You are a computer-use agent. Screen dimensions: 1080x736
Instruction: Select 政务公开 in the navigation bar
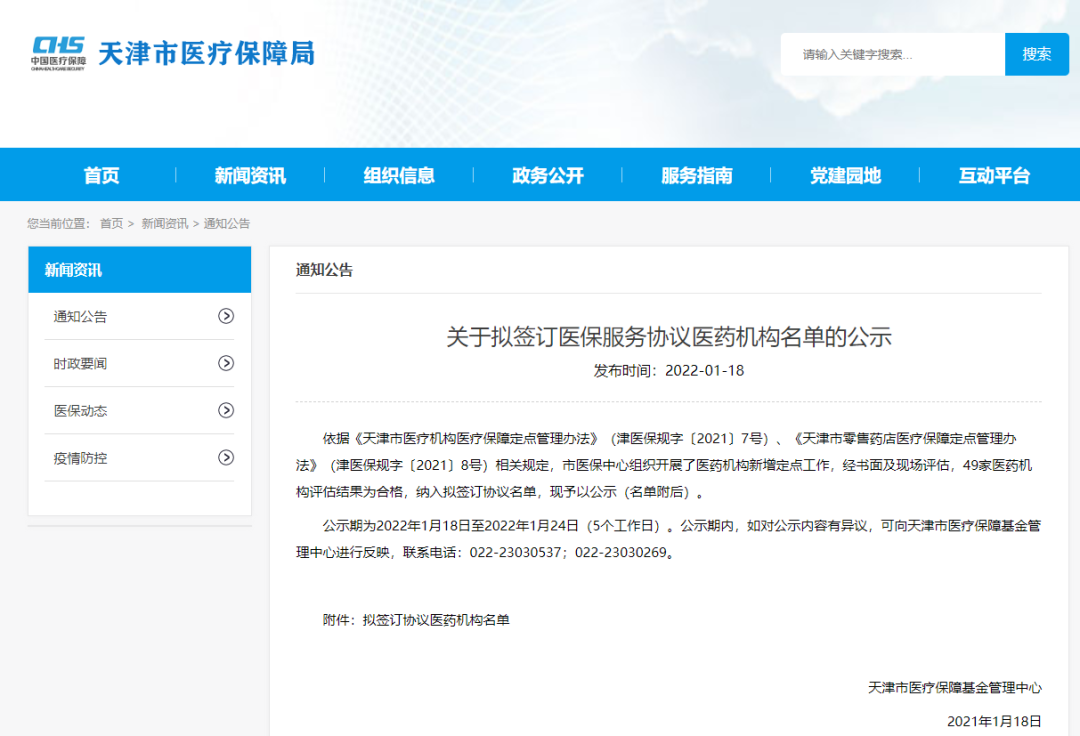(548, 174)
